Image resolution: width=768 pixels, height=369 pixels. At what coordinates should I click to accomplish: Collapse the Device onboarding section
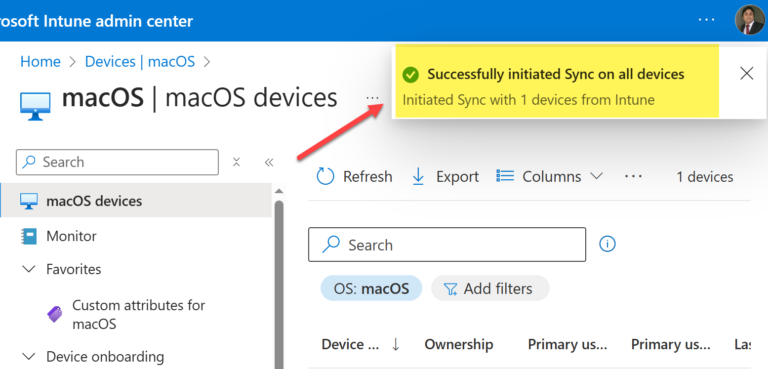(29, 356)
